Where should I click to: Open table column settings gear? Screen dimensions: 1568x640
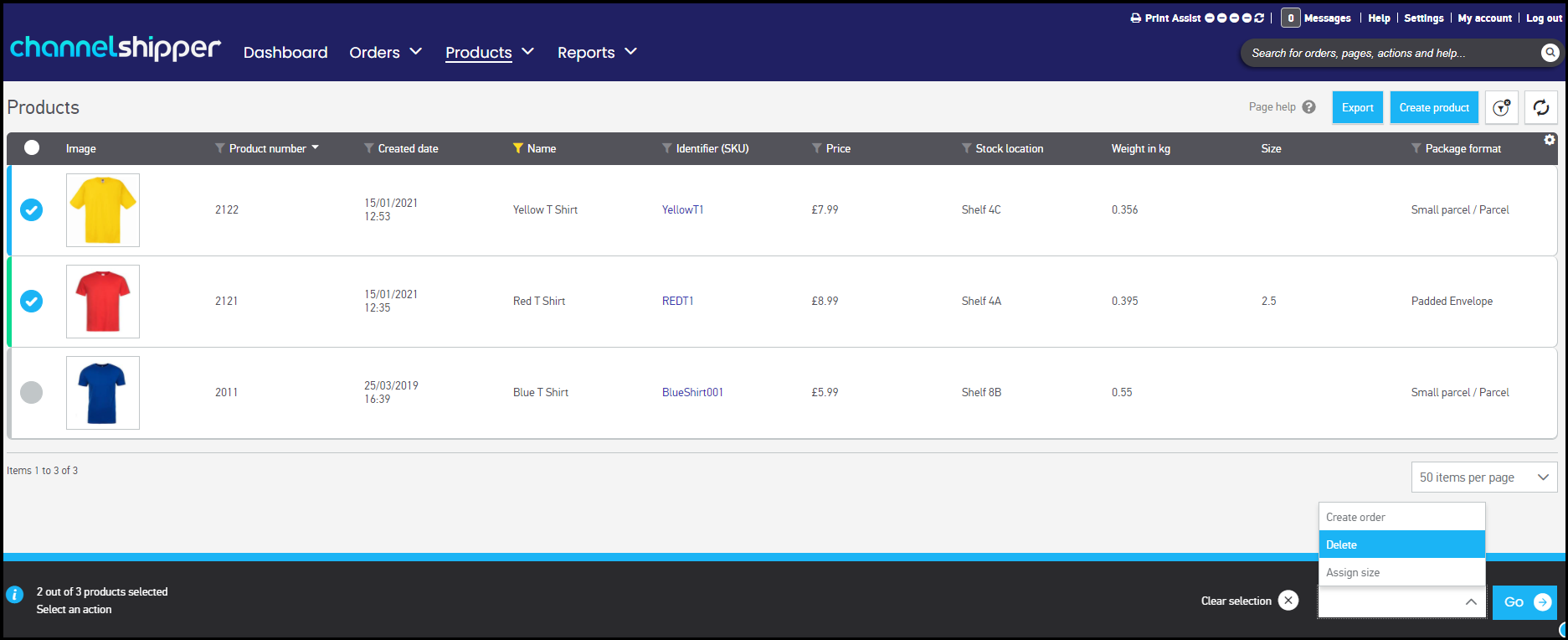[x=1550, y=140]
